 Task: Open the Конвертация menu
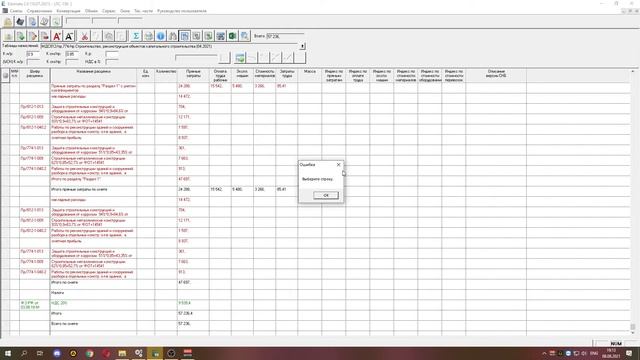(x=68, y=11)
